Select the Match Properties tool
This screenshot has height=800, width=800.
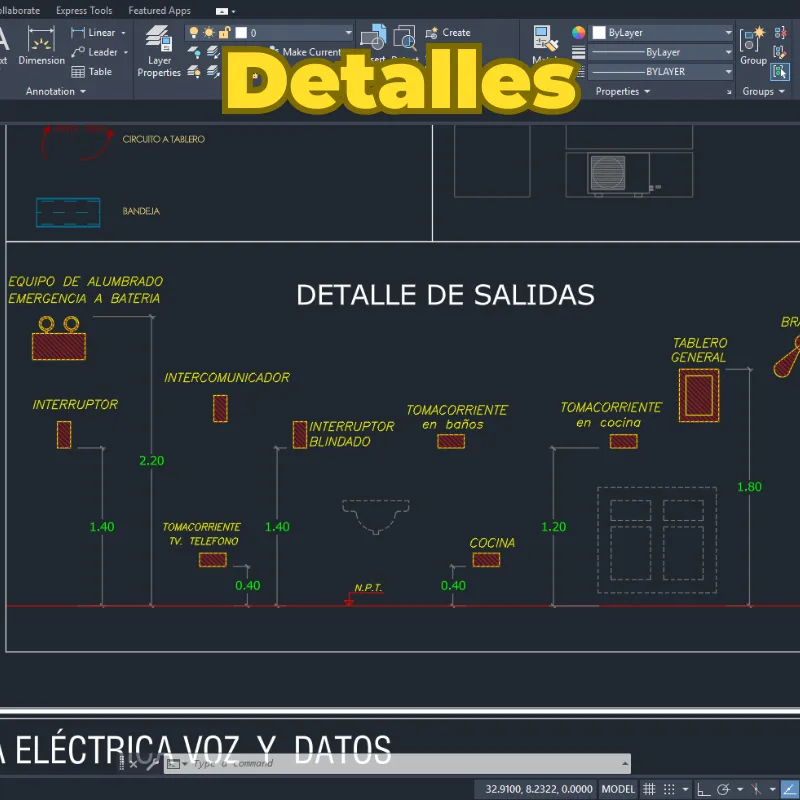point(543,42)
